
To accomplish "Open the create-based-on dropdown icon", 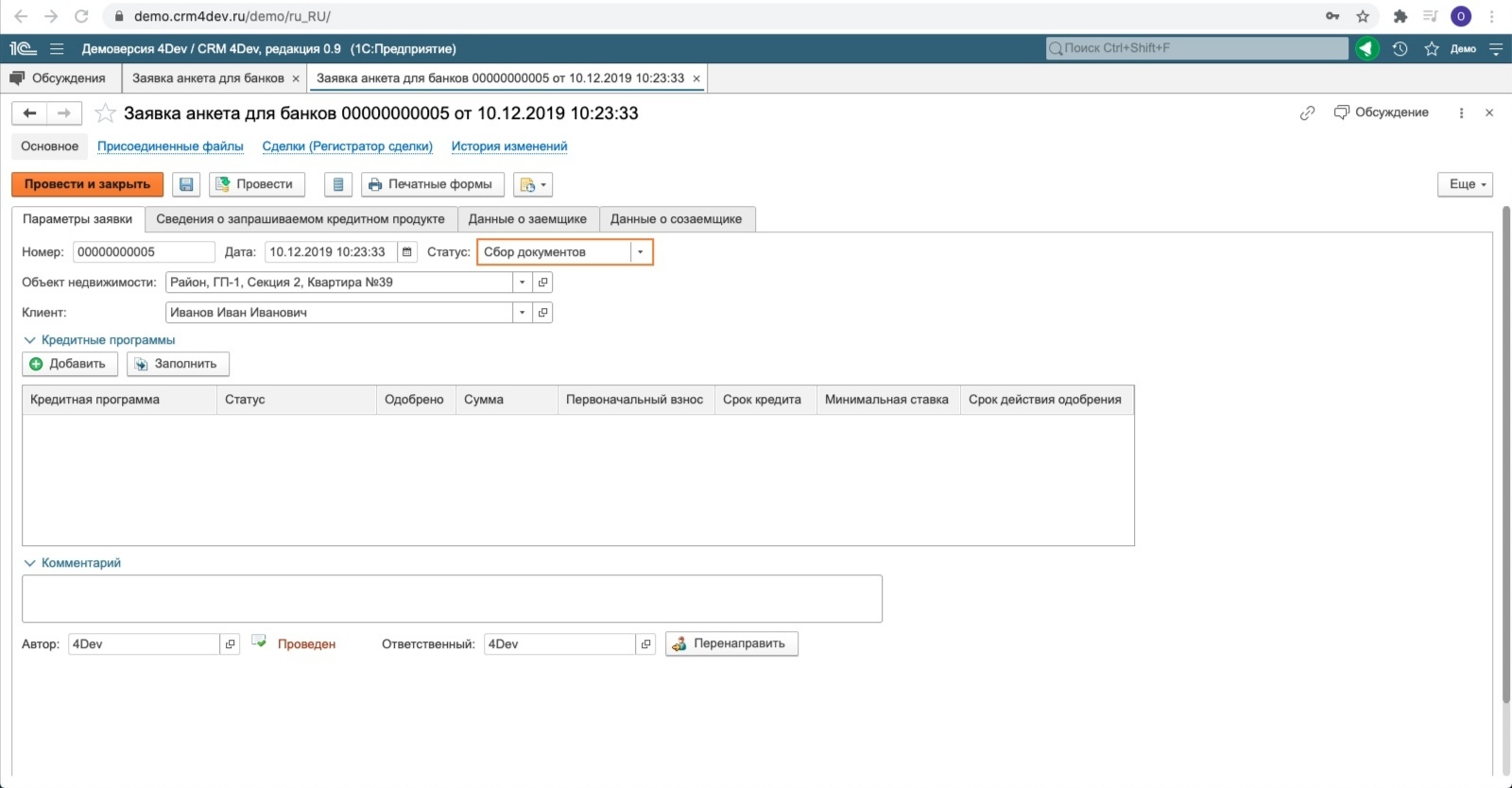I will [x=533, y=184].
